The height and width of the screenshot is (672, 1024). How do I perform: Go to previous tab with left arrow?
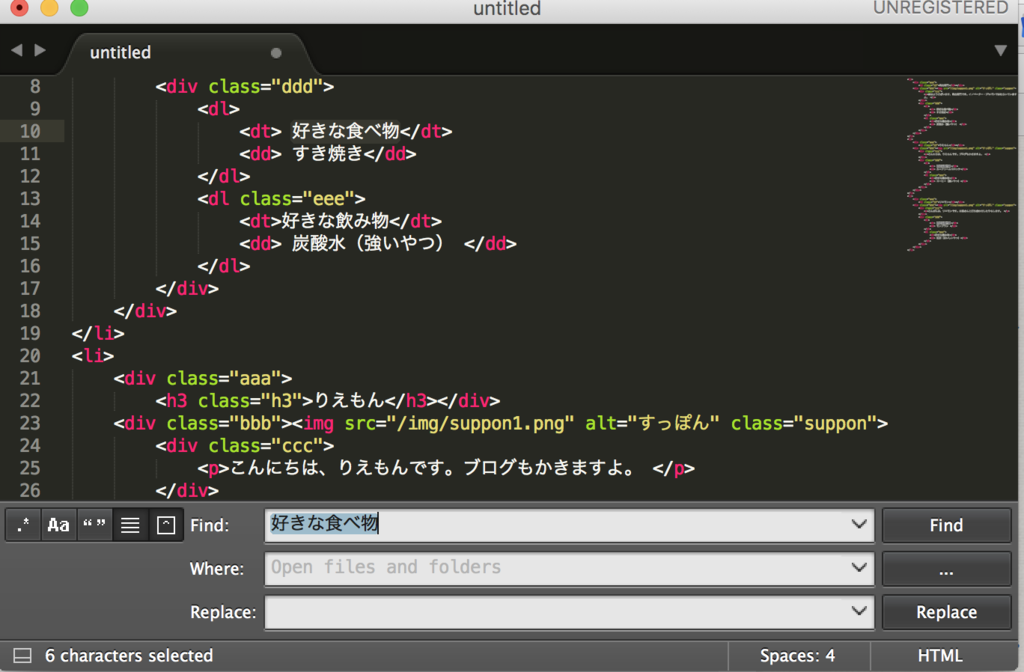tap(17, 50)
